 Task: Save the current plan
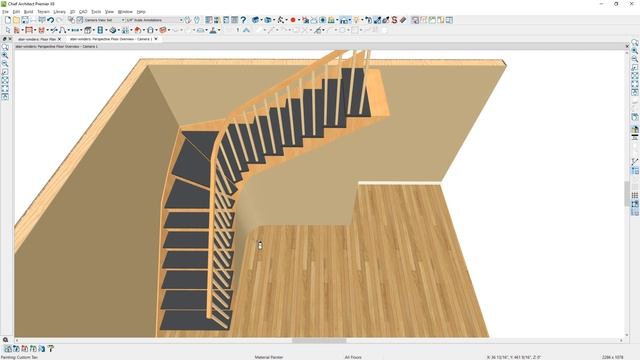point(24,20)
